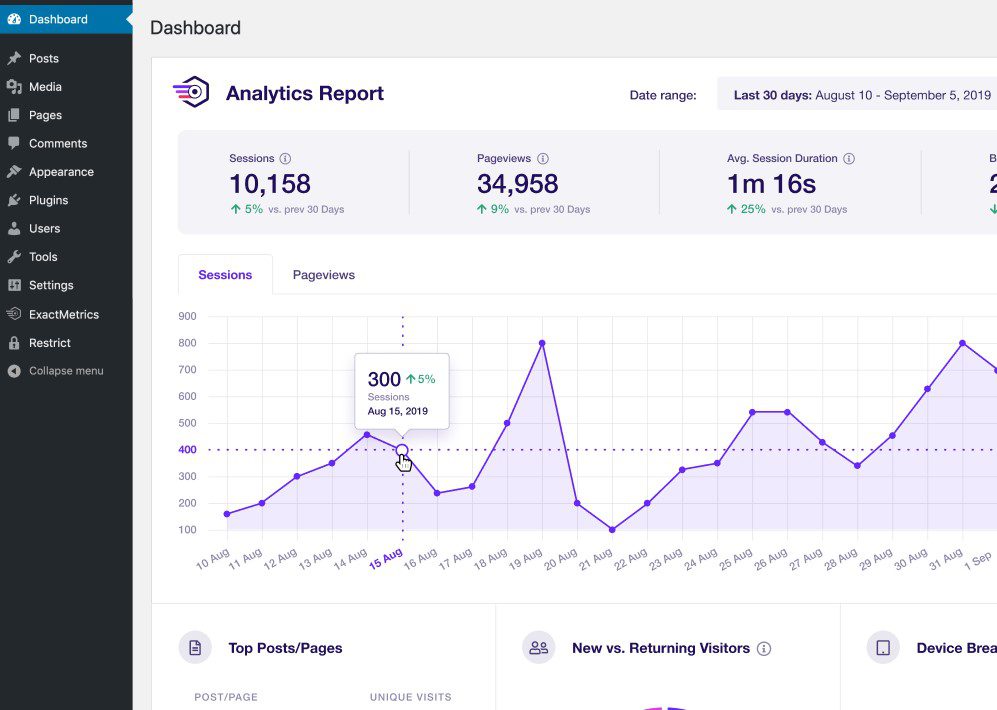Click the New vs. Returning Visitors panel icon
Image resolution: width=997 pixels, height=710 pixels.
[x=538, y=648]
